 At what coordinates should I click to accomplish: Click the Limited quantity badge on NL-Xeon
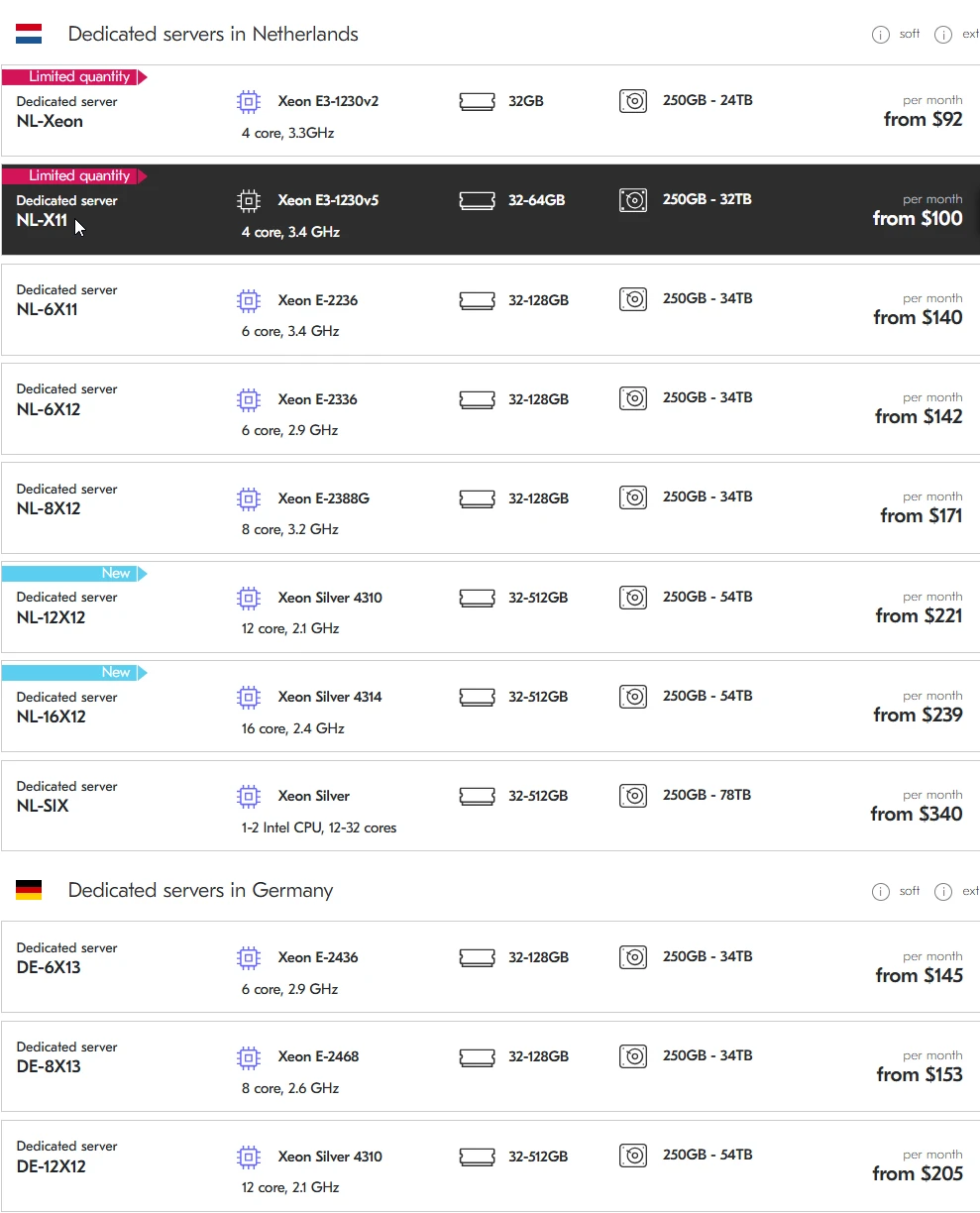75,76
